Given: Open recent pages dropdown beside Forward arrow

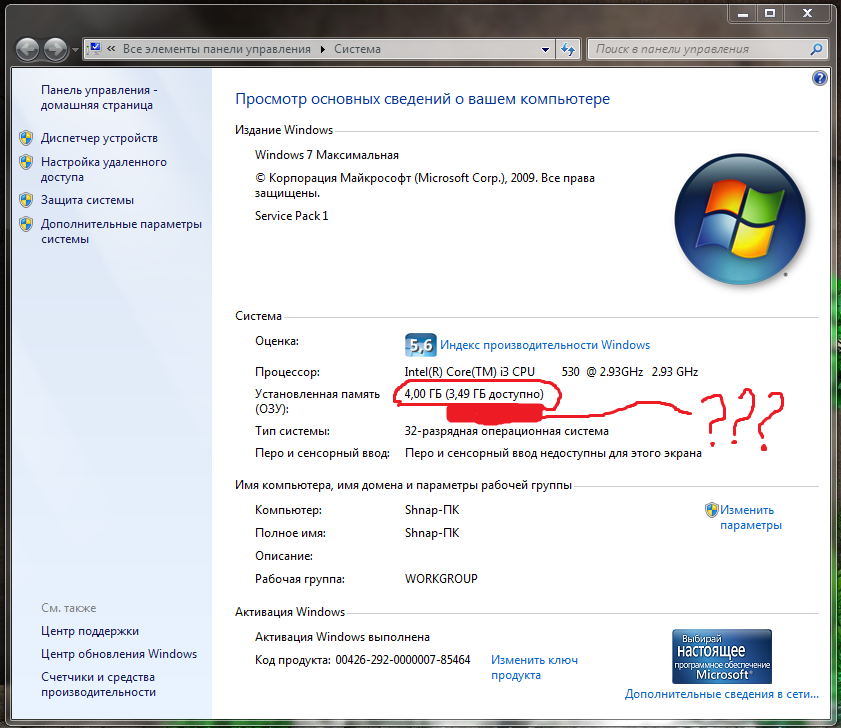Looking at the screenshot, I should coord(75,50).
